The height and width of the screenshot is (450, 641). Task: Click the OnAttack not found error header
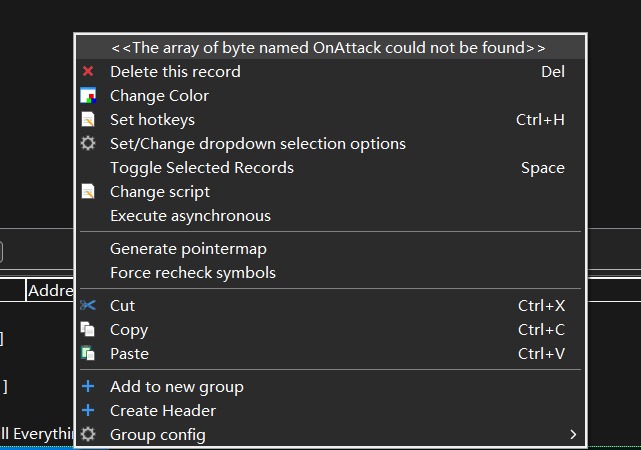pyautogui.click(x=328, y=48)
